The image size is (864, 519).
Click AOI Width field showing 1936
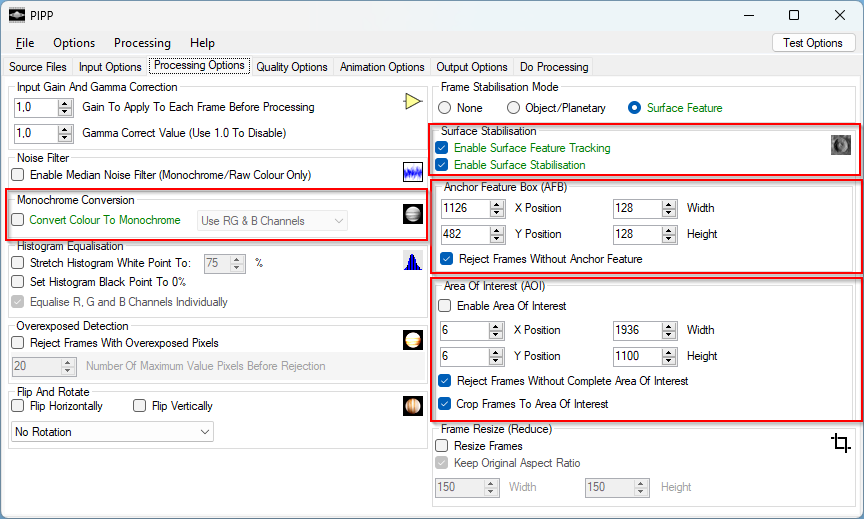click(x=637, y=330)
